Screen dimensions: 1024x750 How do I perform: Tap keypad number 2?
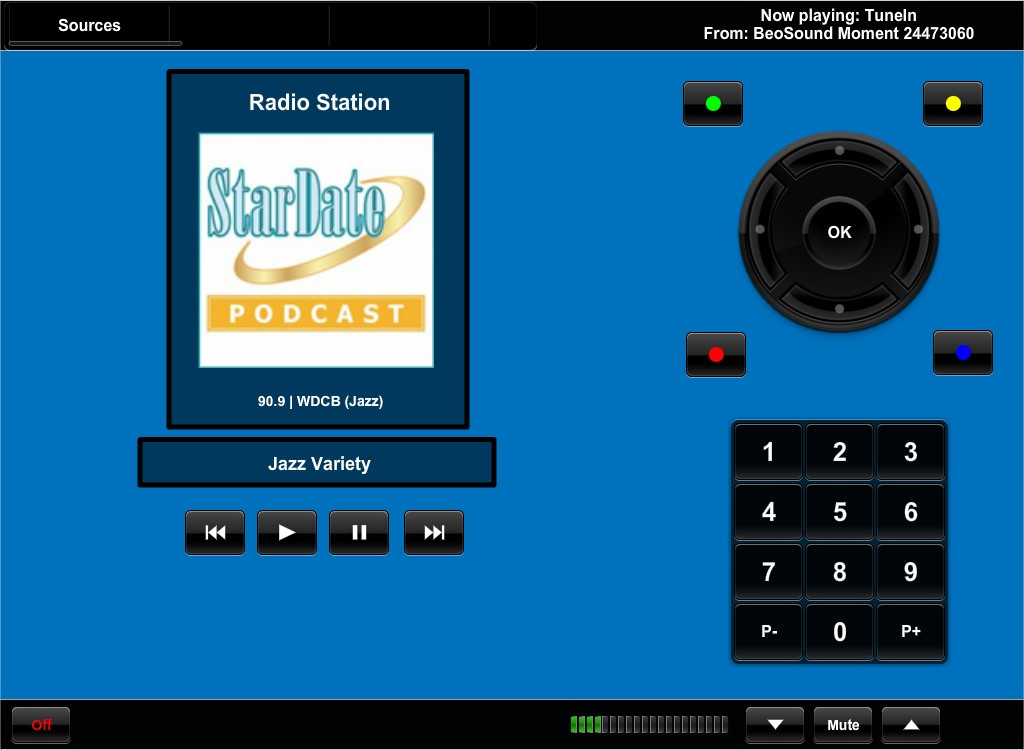840,452
